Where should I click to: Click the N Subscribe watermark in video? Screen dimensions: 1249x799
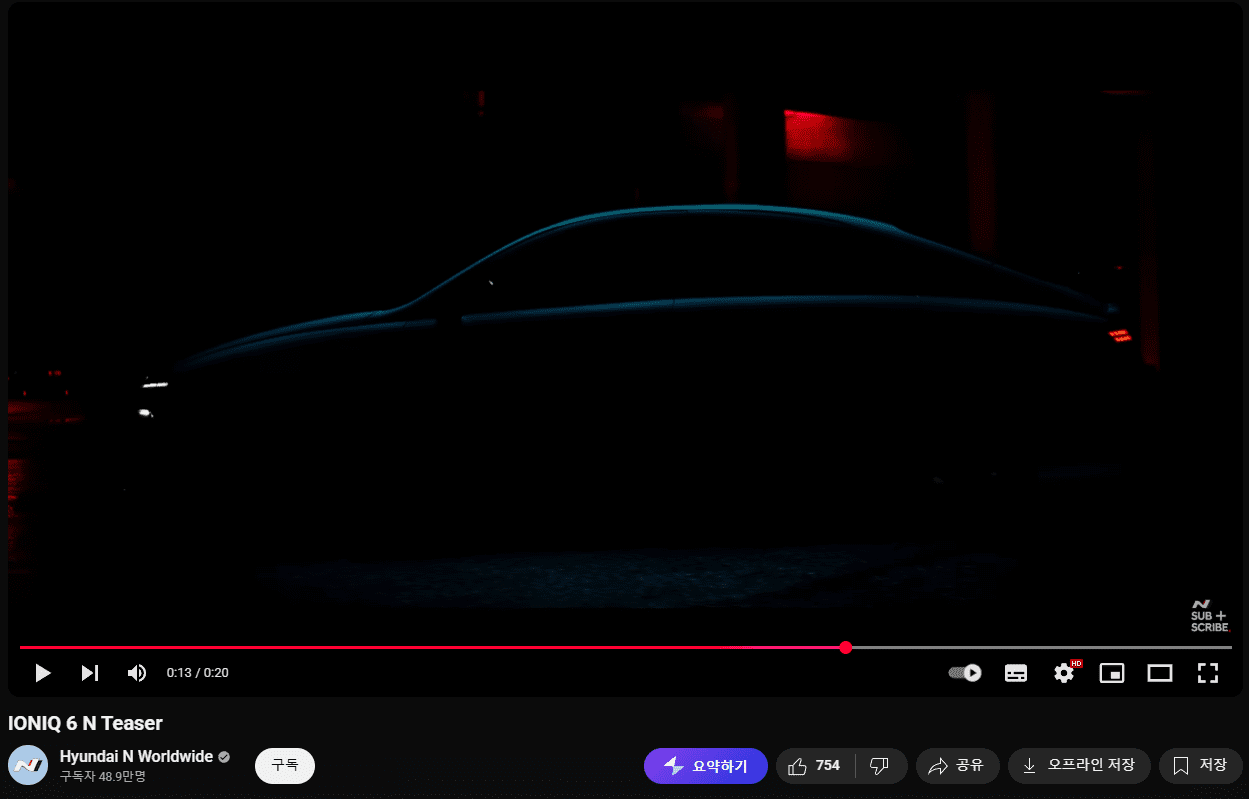(1209, 616)
